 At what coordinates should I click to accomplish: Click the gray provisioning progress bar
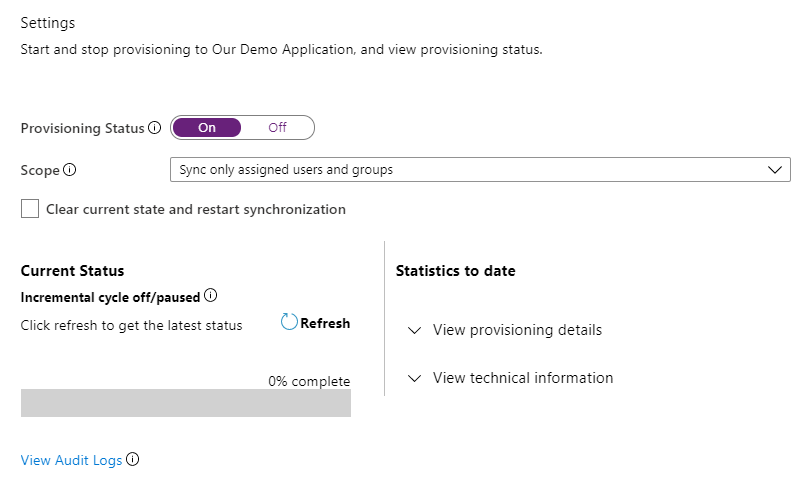click(185, 403)
